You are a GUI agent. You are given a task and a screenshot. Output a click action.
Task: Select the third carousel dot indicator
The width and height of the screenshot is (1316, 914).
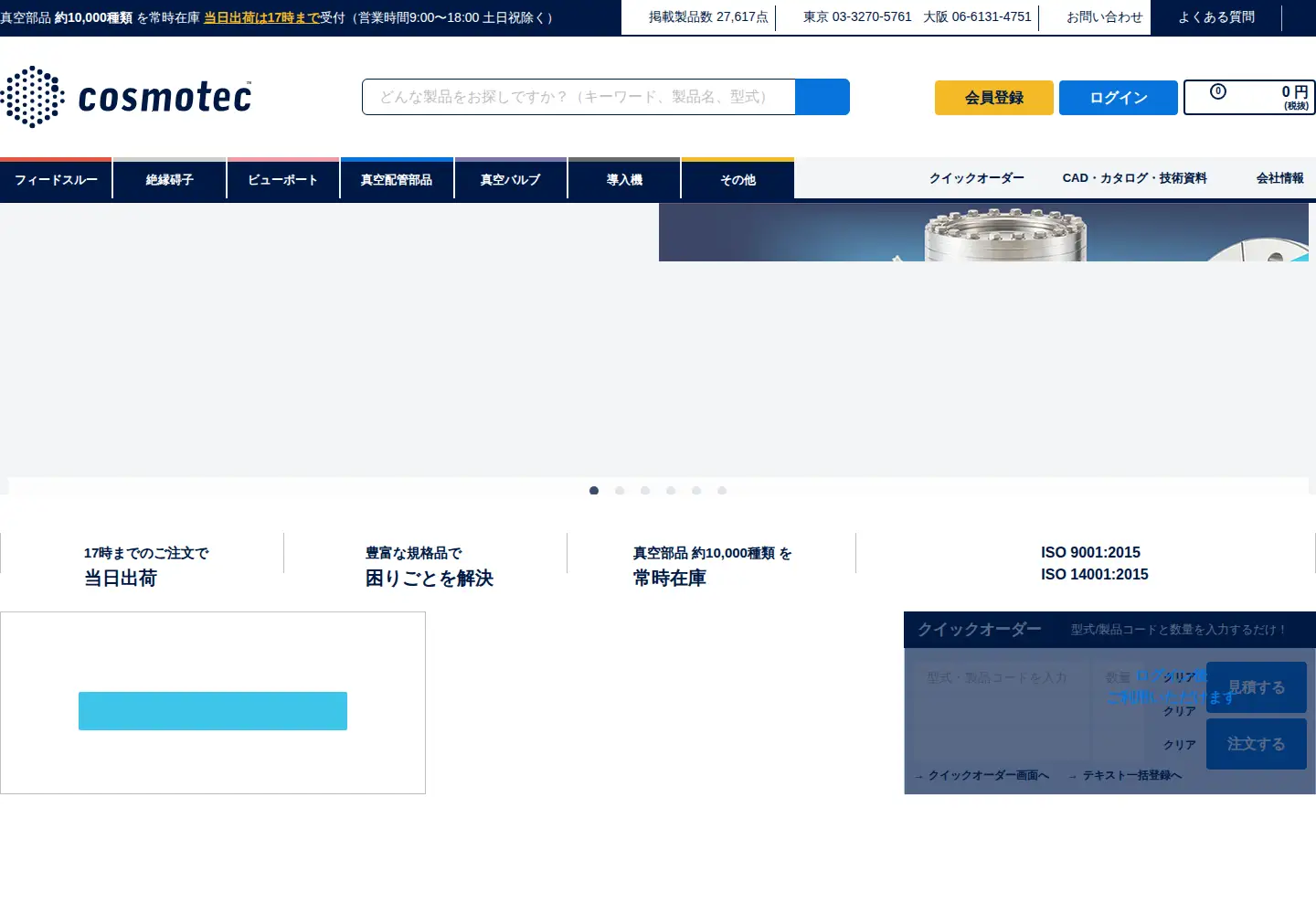(x=645, y=491)
